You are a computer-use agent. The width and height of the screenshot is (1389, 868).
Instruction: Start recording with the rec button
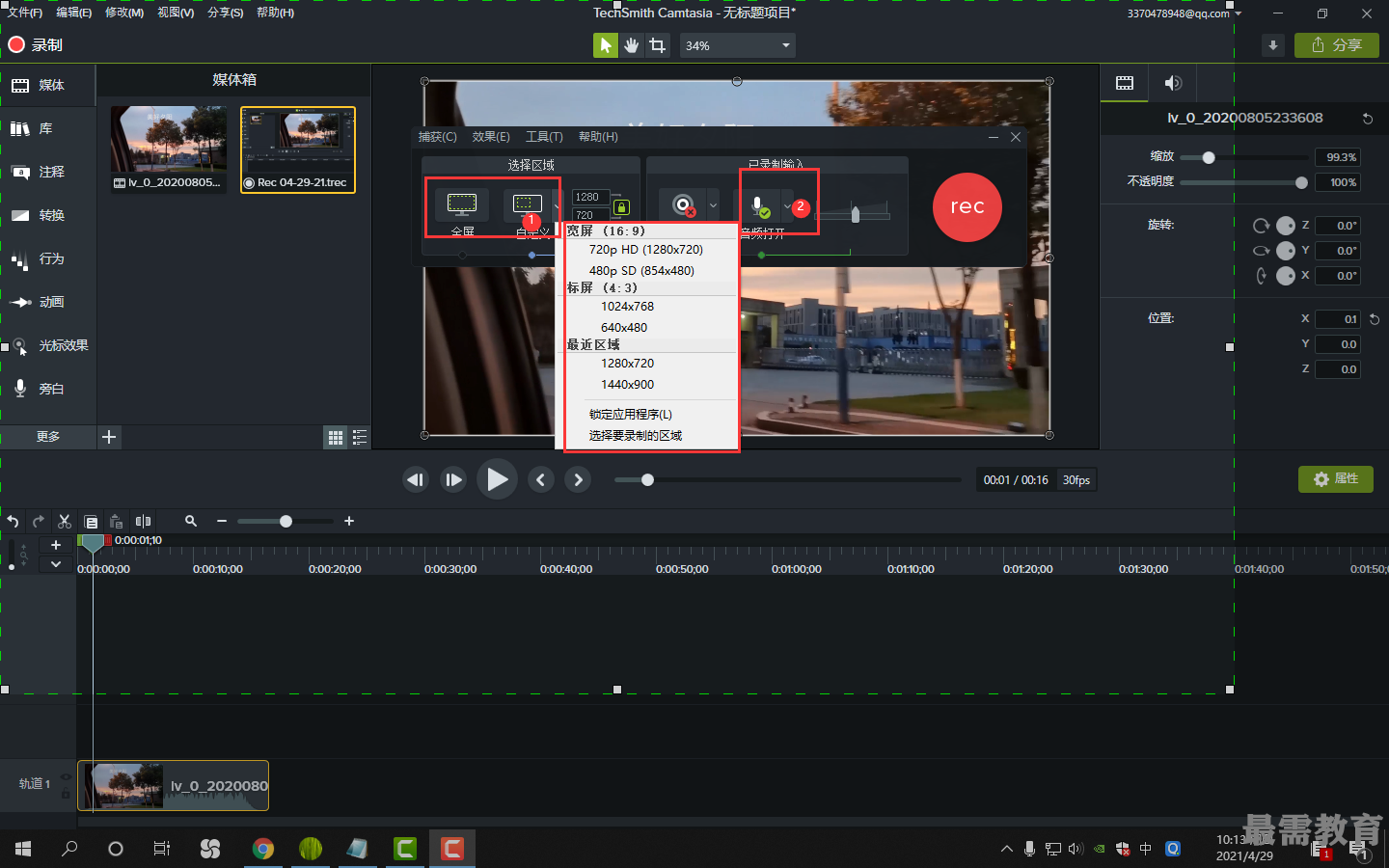[x=967, y=207]
